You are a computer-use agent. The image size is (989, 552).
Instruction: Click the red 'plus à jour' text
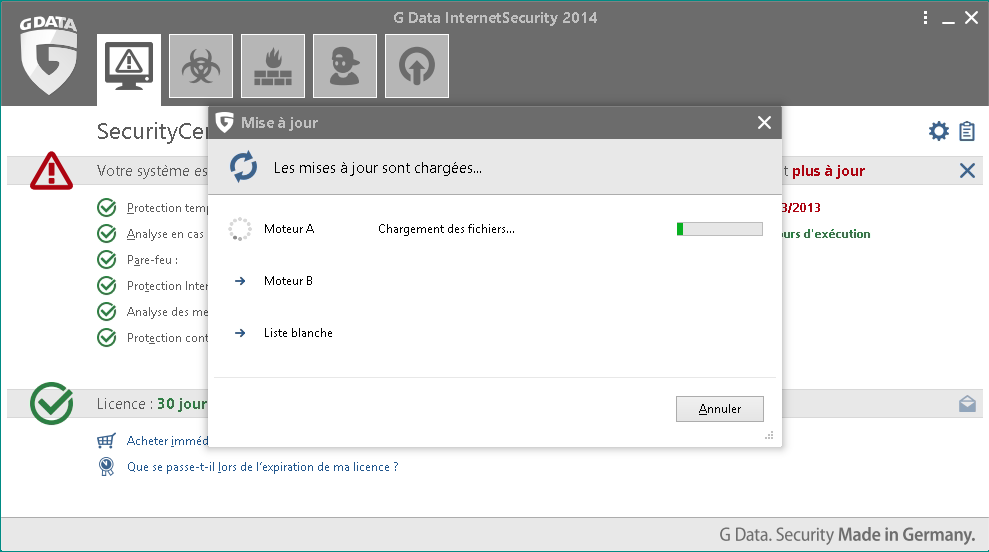point(828,171)
